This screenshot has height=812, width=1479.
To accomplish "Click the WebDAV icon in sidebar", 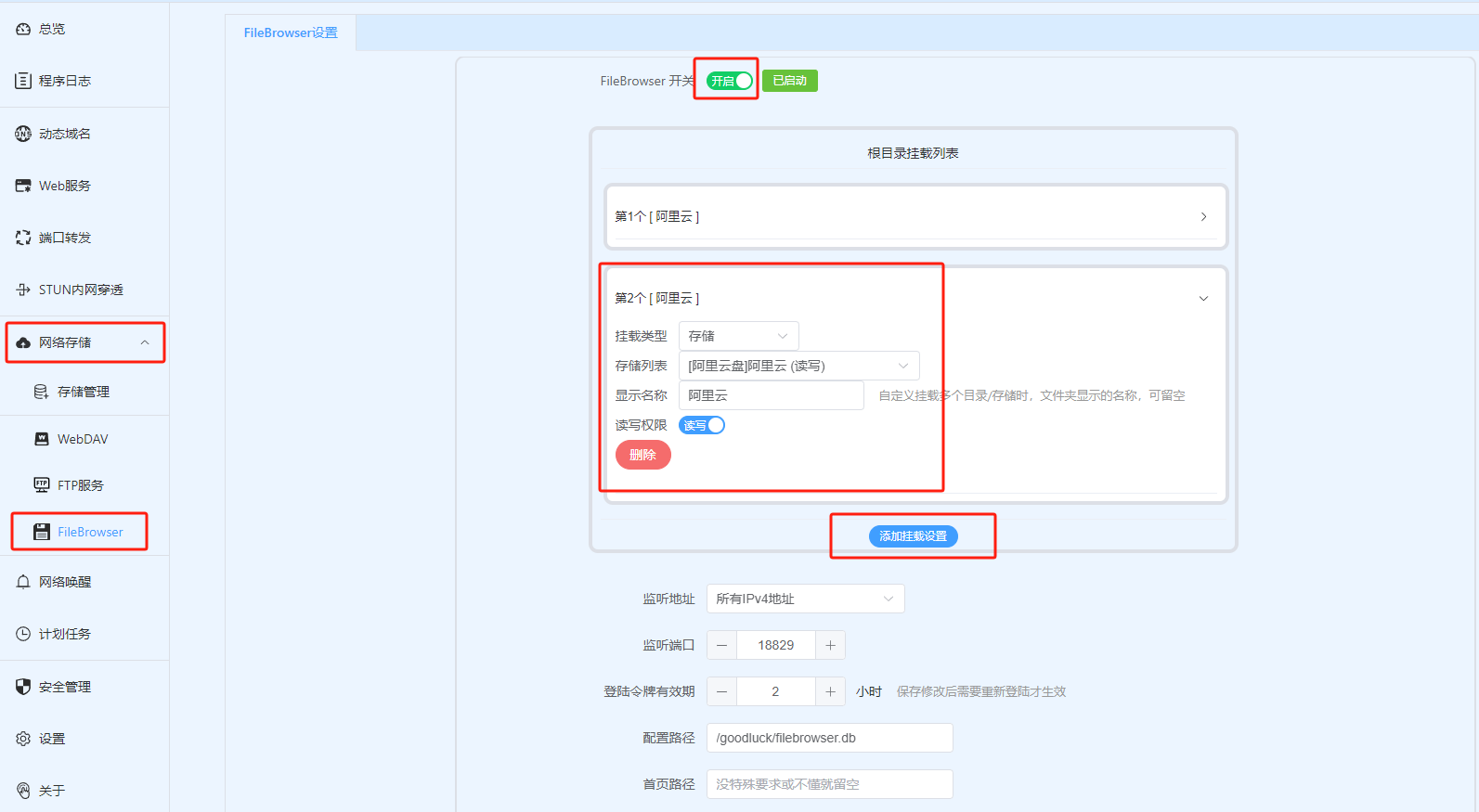I will click(x=42, y=439).
